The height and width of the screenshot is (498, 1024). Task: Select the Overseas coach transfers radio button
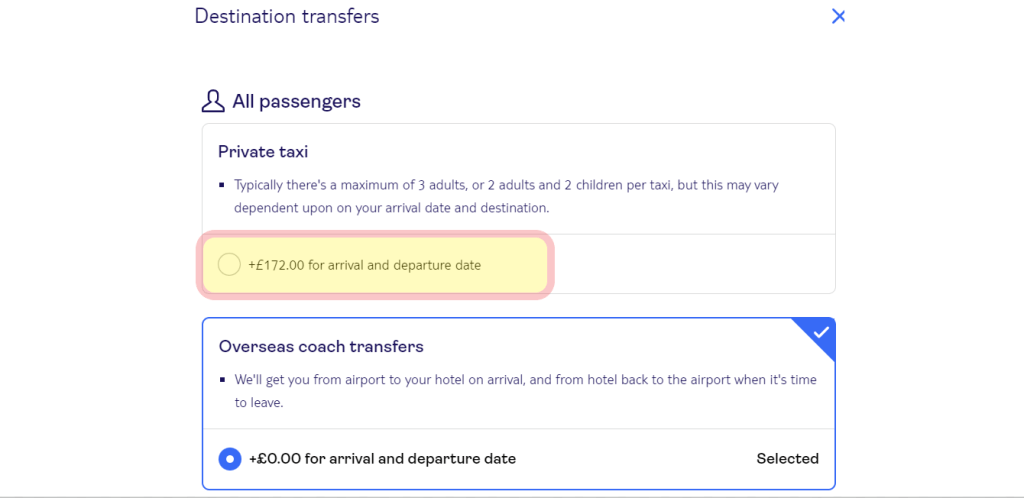230,459
